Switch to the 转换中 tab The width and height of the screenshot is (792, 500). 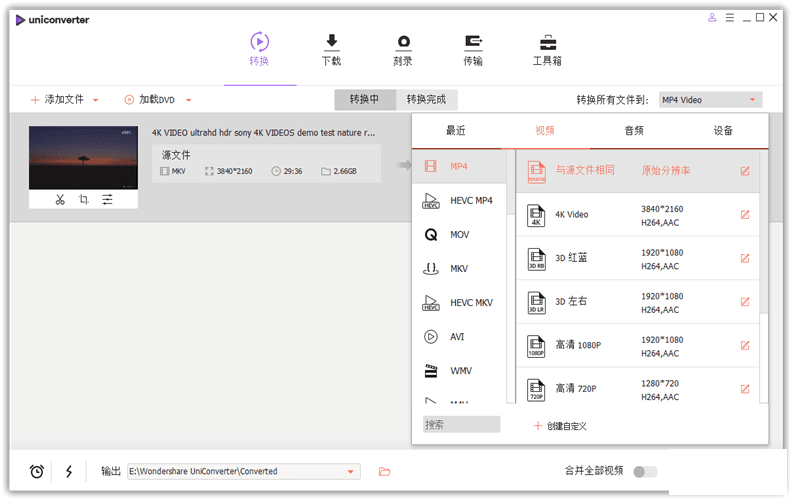365,99
